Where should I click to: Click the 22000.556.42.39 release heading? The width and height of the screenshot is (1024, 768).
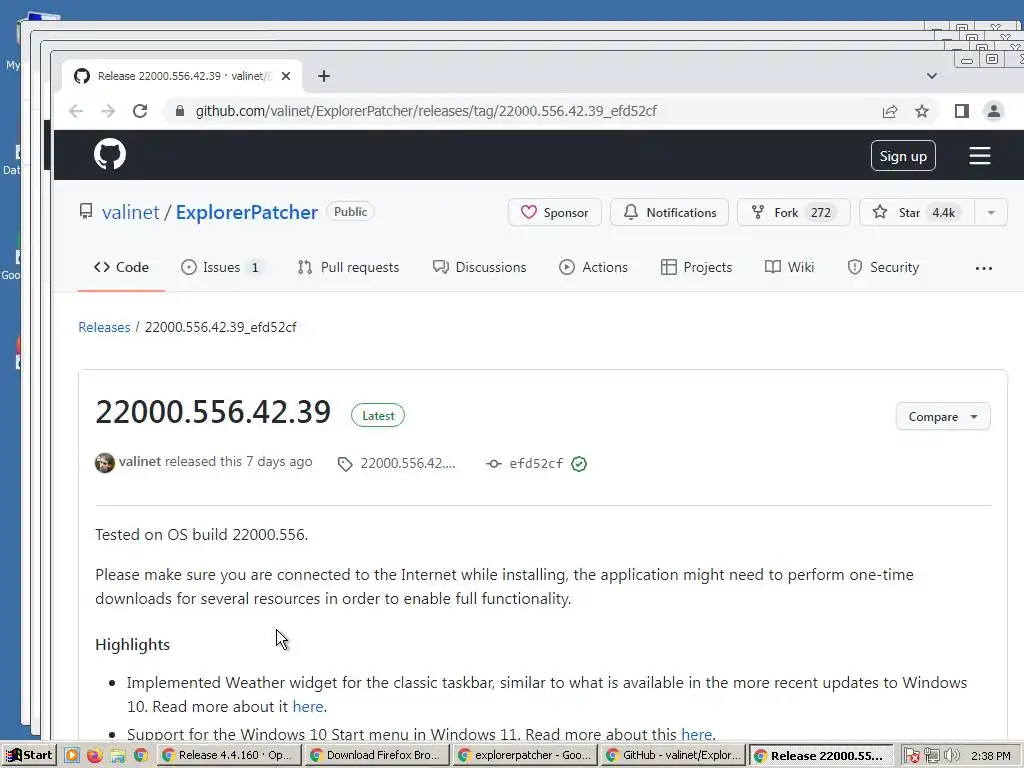pos(213,412)
